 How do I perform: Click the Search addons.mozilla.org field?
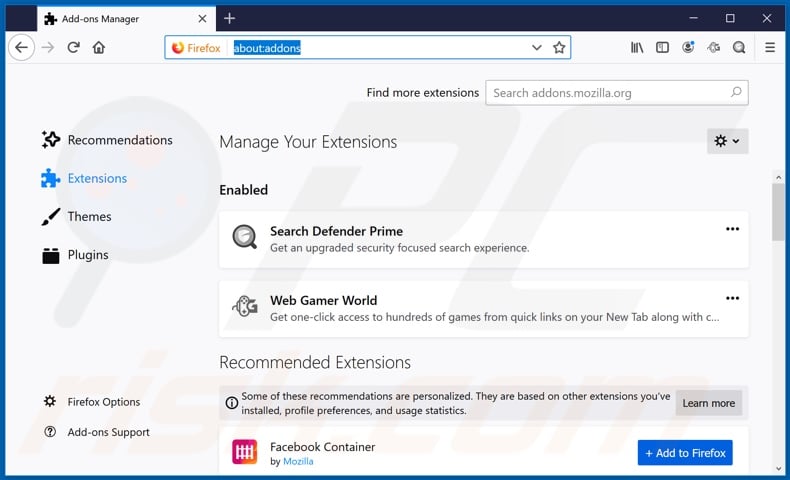click(x=617, y=93)
